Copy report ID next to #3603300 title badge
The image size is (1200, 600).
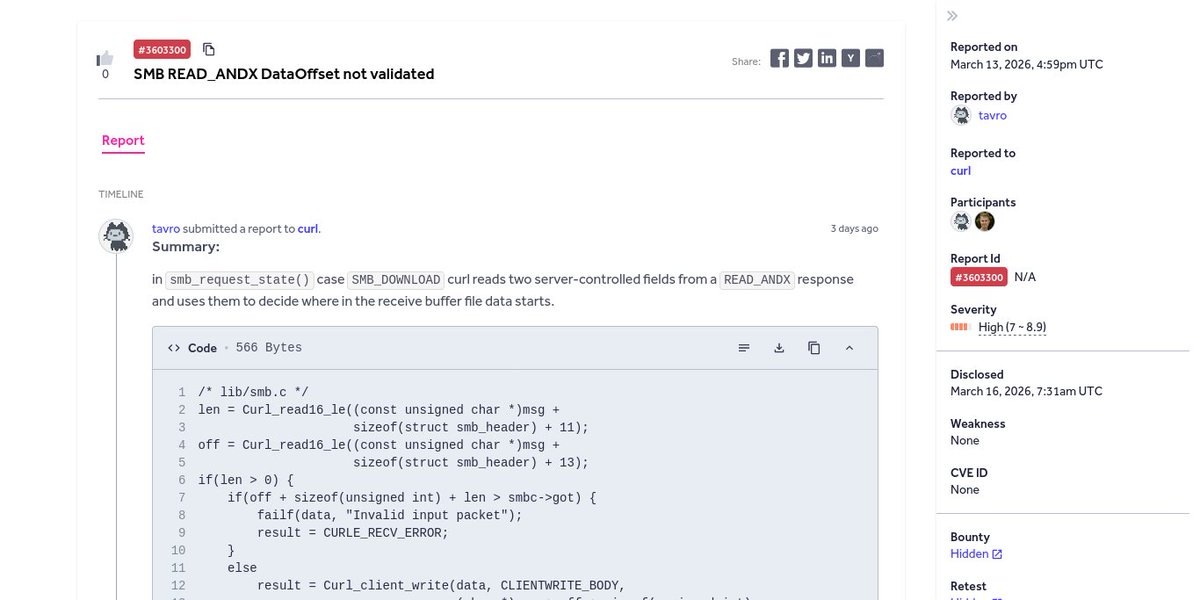209,49
